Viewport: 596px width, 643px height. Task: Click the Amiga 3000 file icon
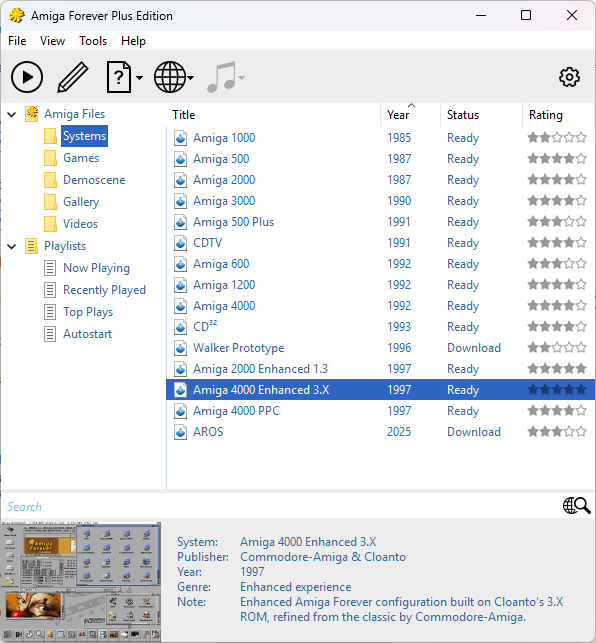click(180, 201)
